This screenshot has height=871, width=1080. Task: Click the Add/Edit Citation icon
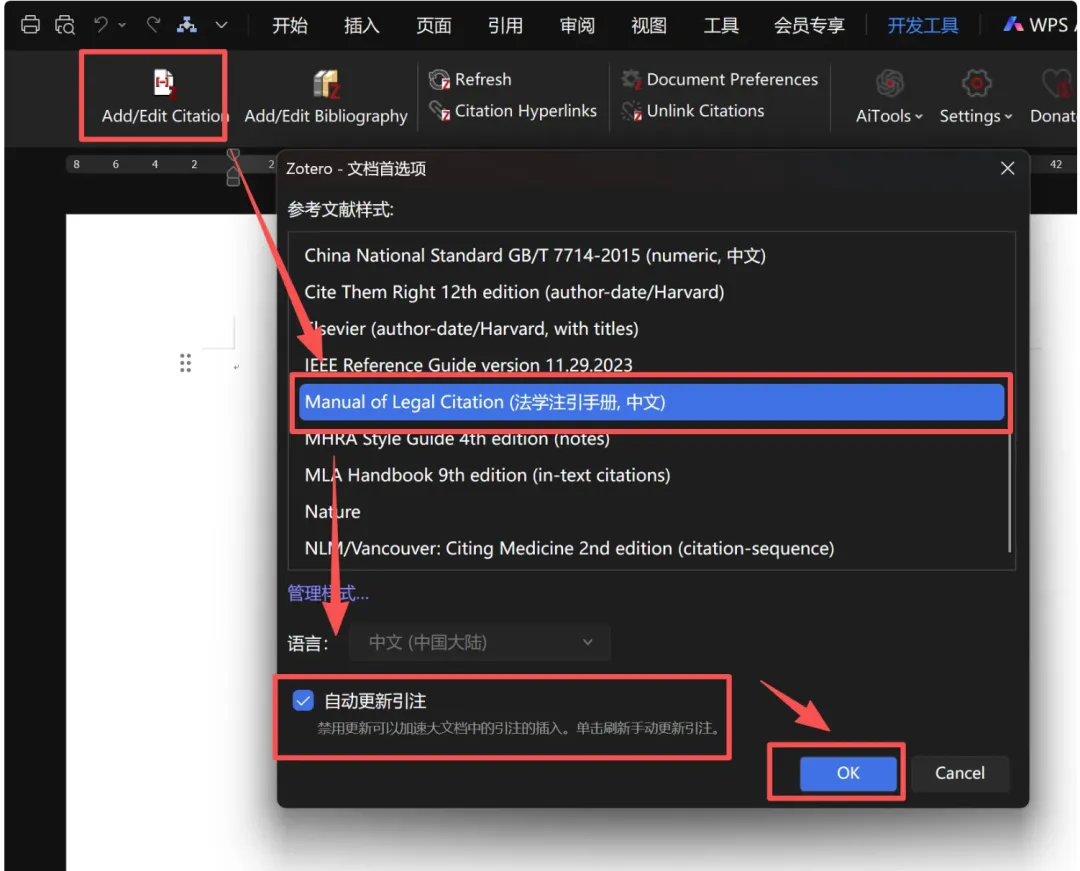(164, 83)
